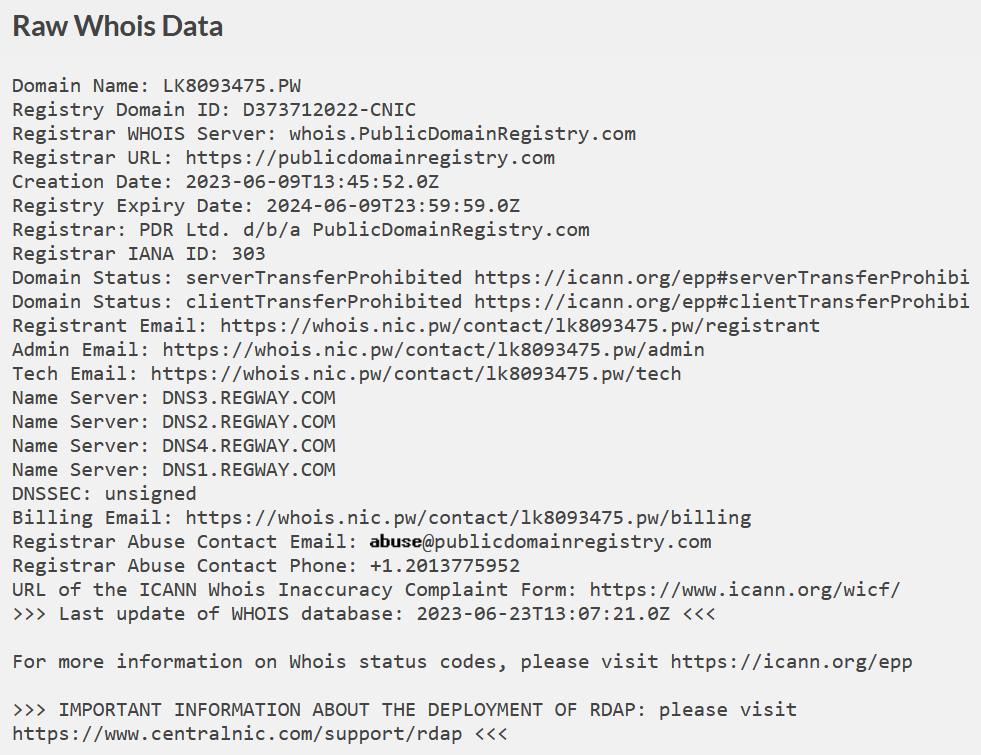
Task: Open the Billing Email contact link
Action: point(468,518)
